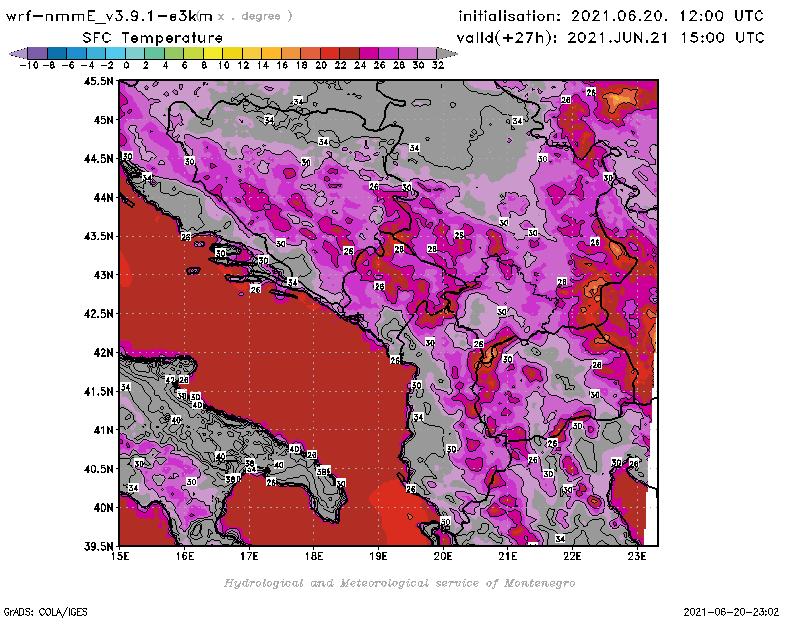Viewport: 800px width, 618px height.
Task: Click the 22E longitude axis label
Action: point(572,556)
